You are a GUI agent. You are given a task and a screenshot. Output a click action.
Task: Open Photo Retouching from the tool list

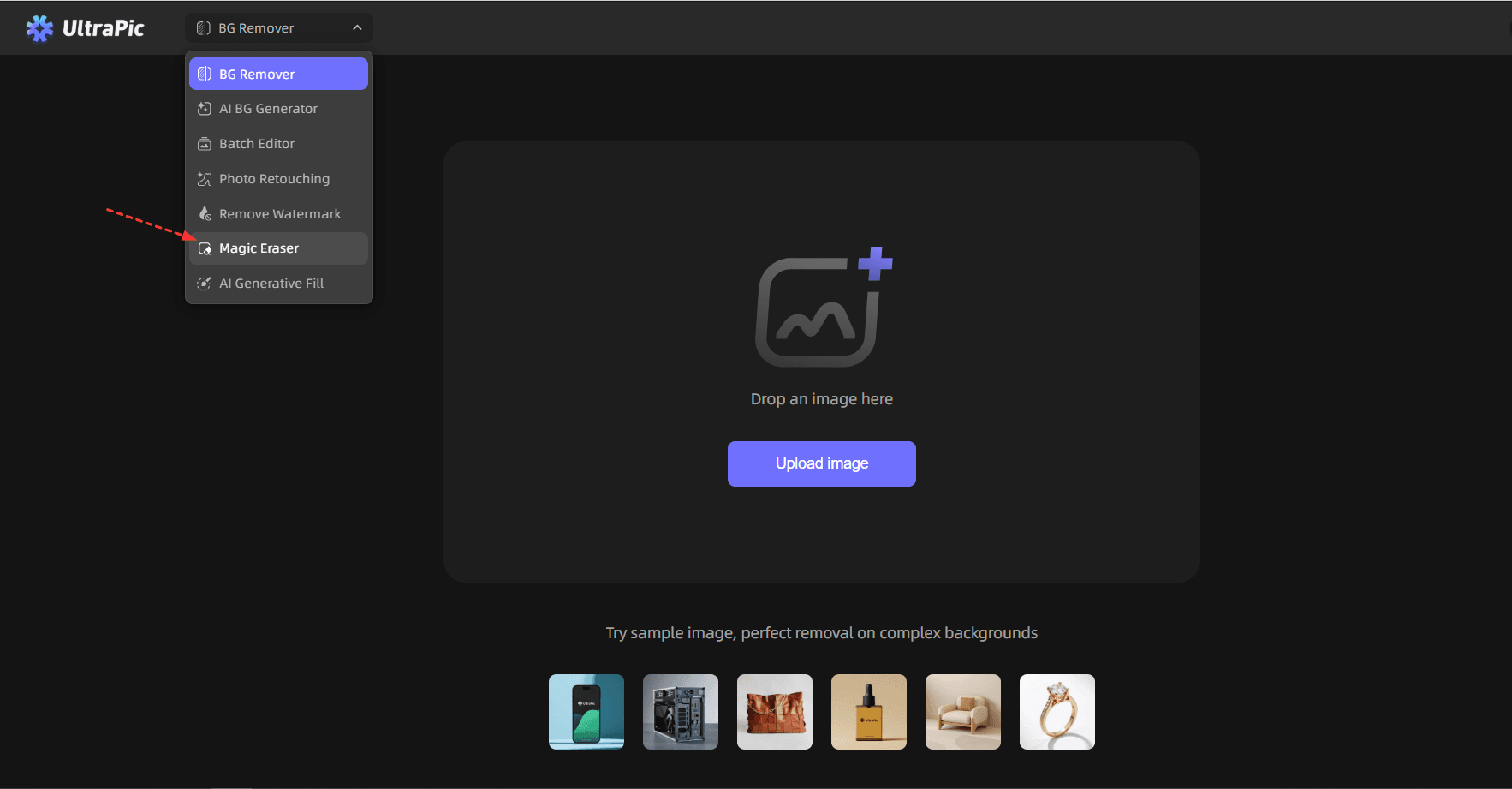pyautogui.click(x=274, y=179)
